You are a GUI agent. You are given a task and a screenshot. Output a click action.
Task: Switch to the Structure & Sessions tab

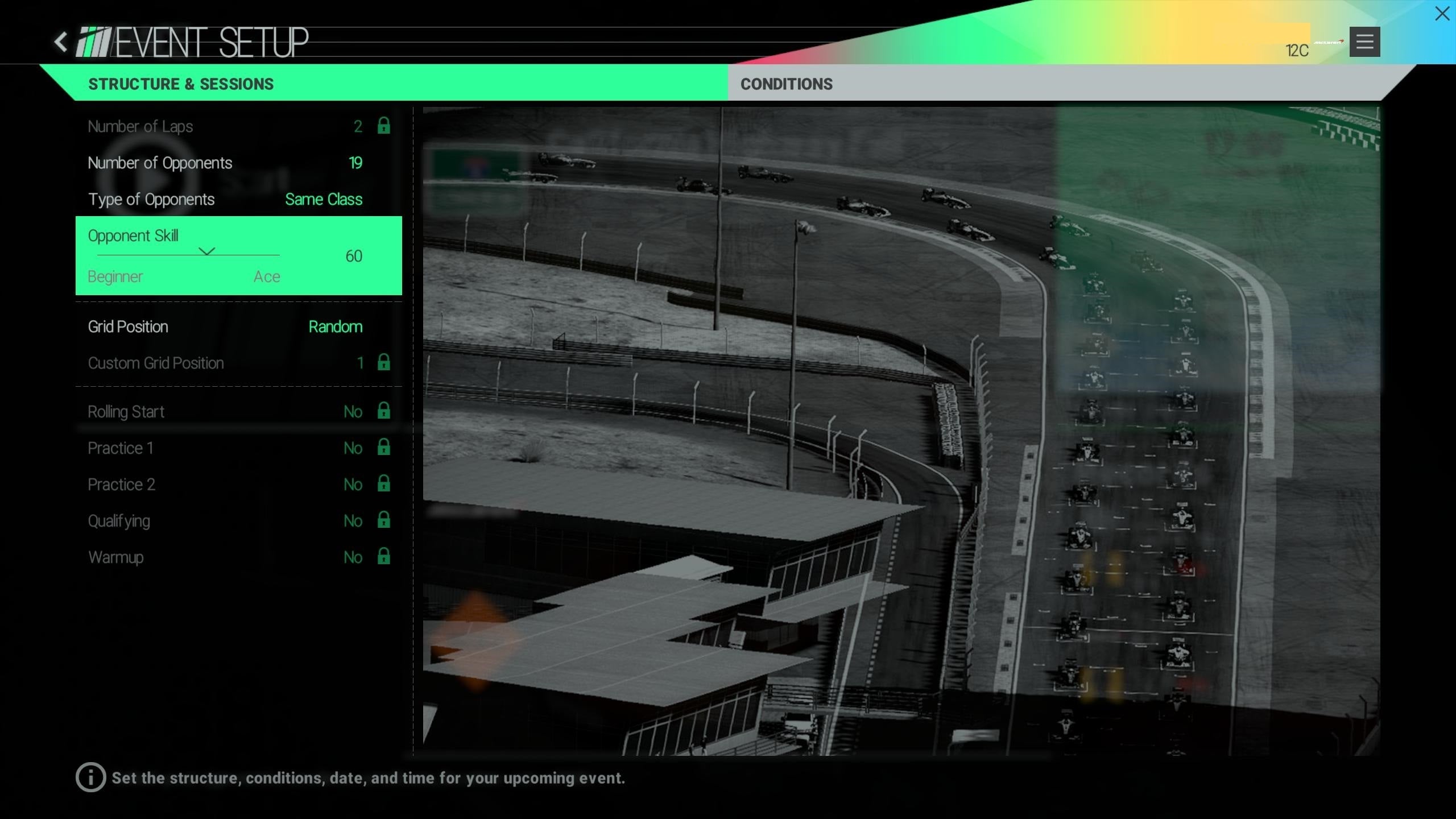[384, 84]
